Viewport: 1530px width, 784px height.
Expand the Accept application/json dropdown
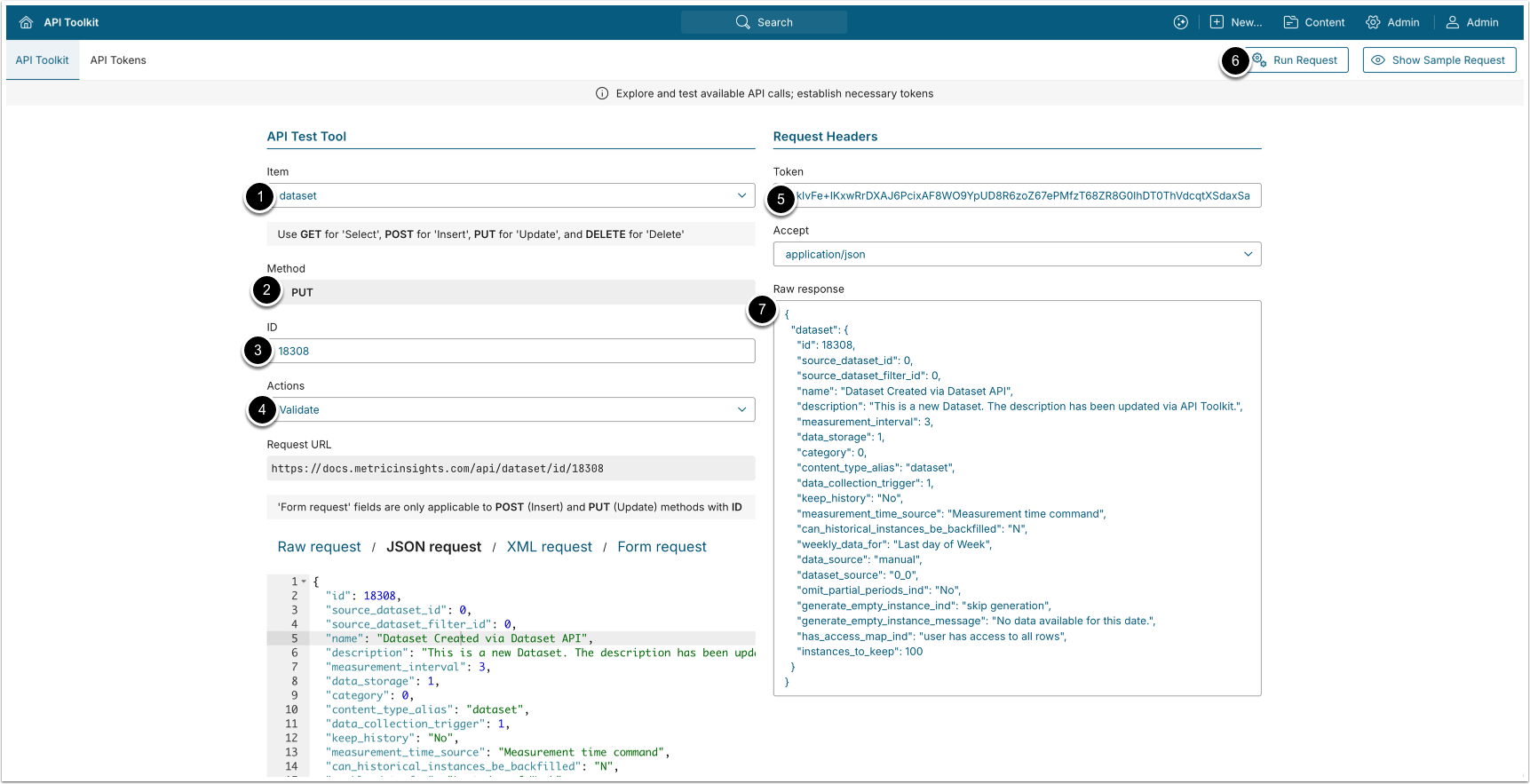coord(1248,254)
